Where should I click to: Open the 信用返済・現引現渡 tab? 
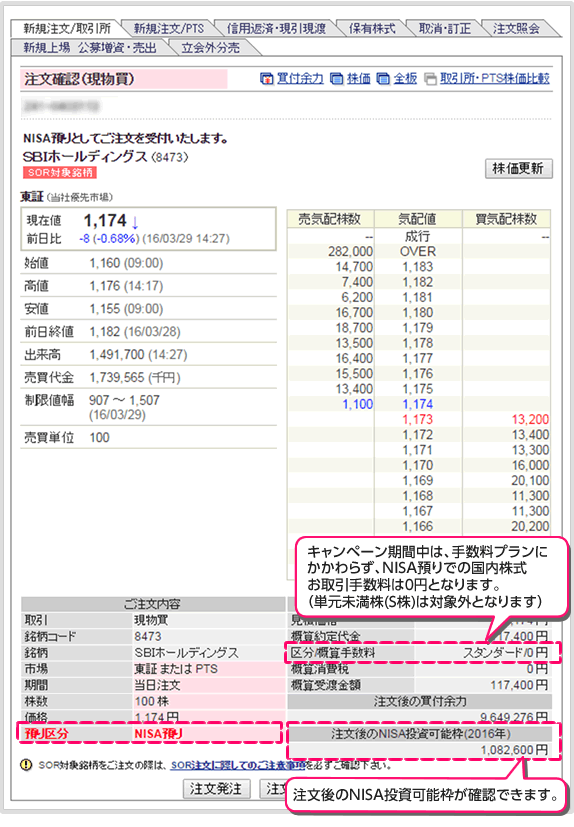tap(276, 28)
